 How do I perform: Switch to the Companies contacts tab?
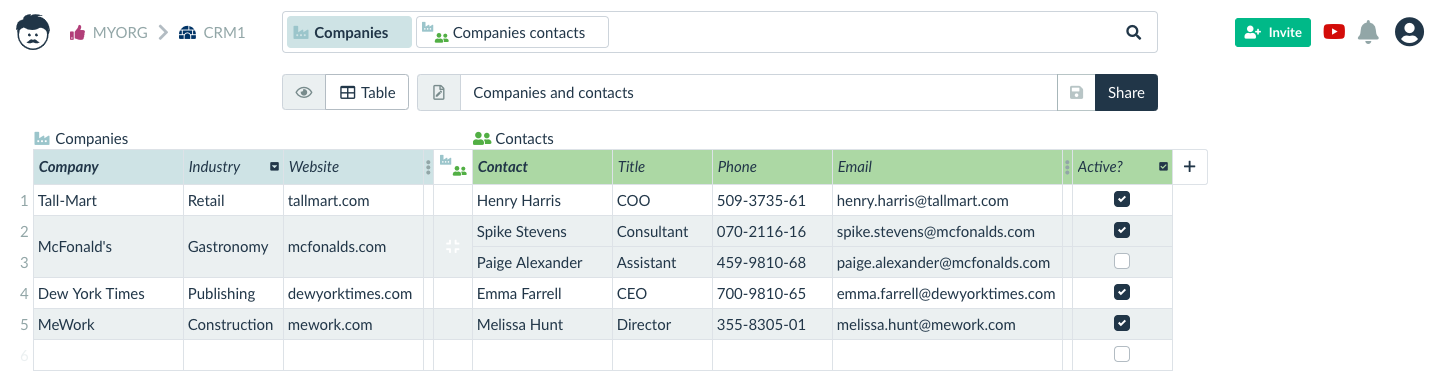512,32
